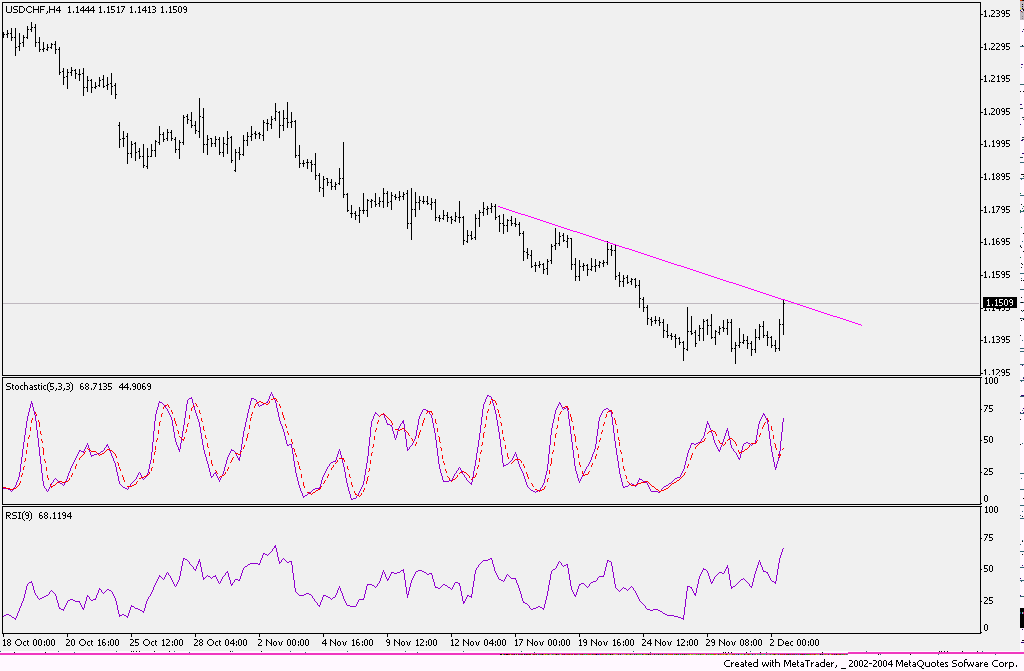Viewport: 1024px width, 671px height.
Task: Click the OHLC values 1.1444 1.1517 1.1413 1.1509
Action: (127, 10)
